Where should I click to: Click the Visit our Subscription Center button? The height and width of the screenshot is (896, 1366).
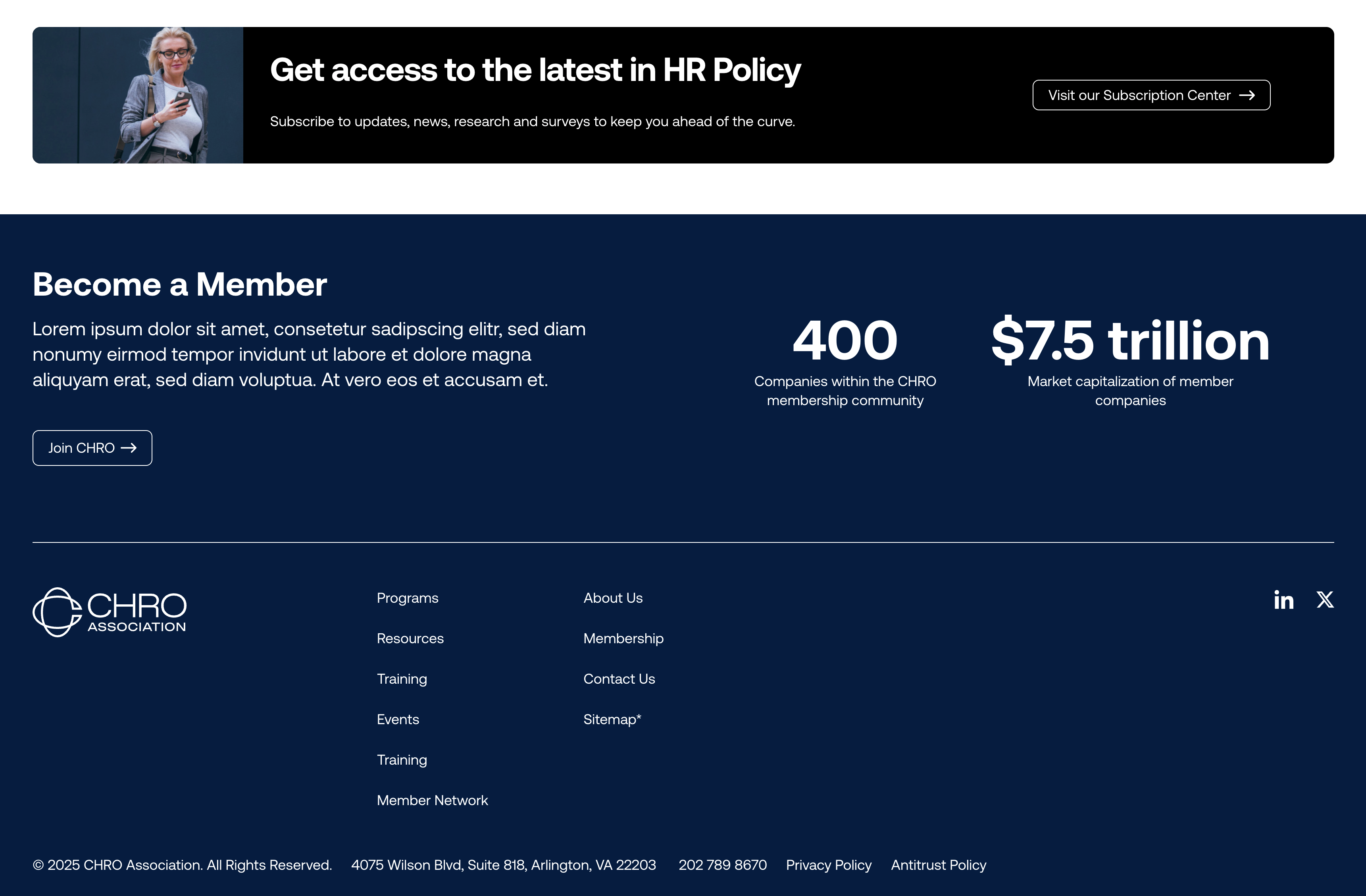[1151, 95]
